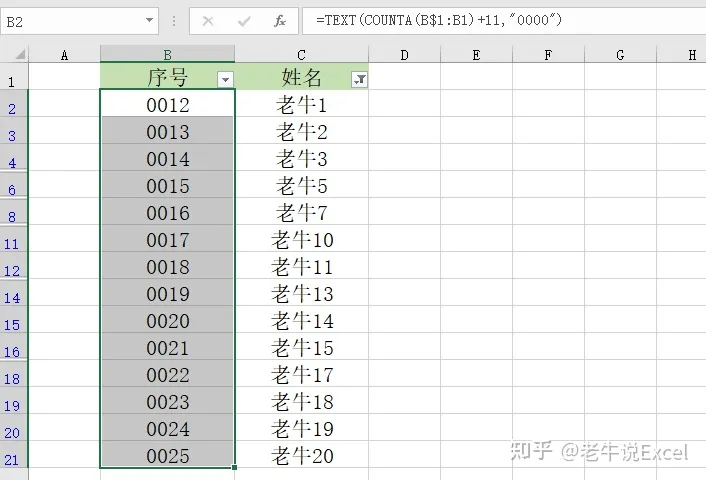Screen dimensions: 706x480
Task: Click cell containing 老牛1
Action: [301, 104]
